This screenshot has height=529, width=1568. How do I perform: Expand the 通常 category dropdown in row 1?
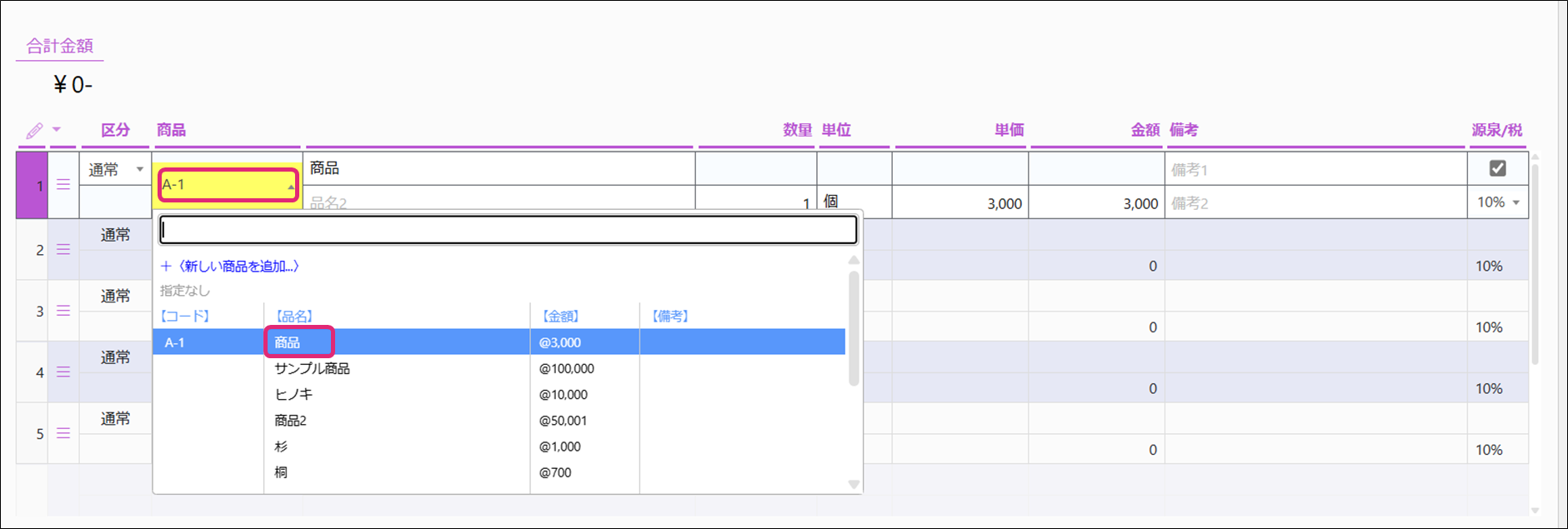[139, 169]
